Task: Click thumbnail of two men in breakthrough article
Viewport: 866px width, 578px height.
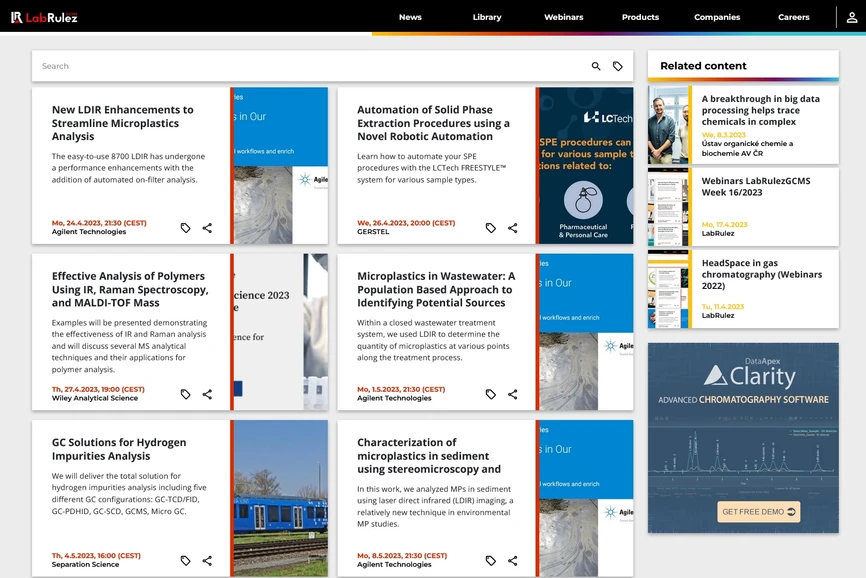Action: [x=668, y=125]
